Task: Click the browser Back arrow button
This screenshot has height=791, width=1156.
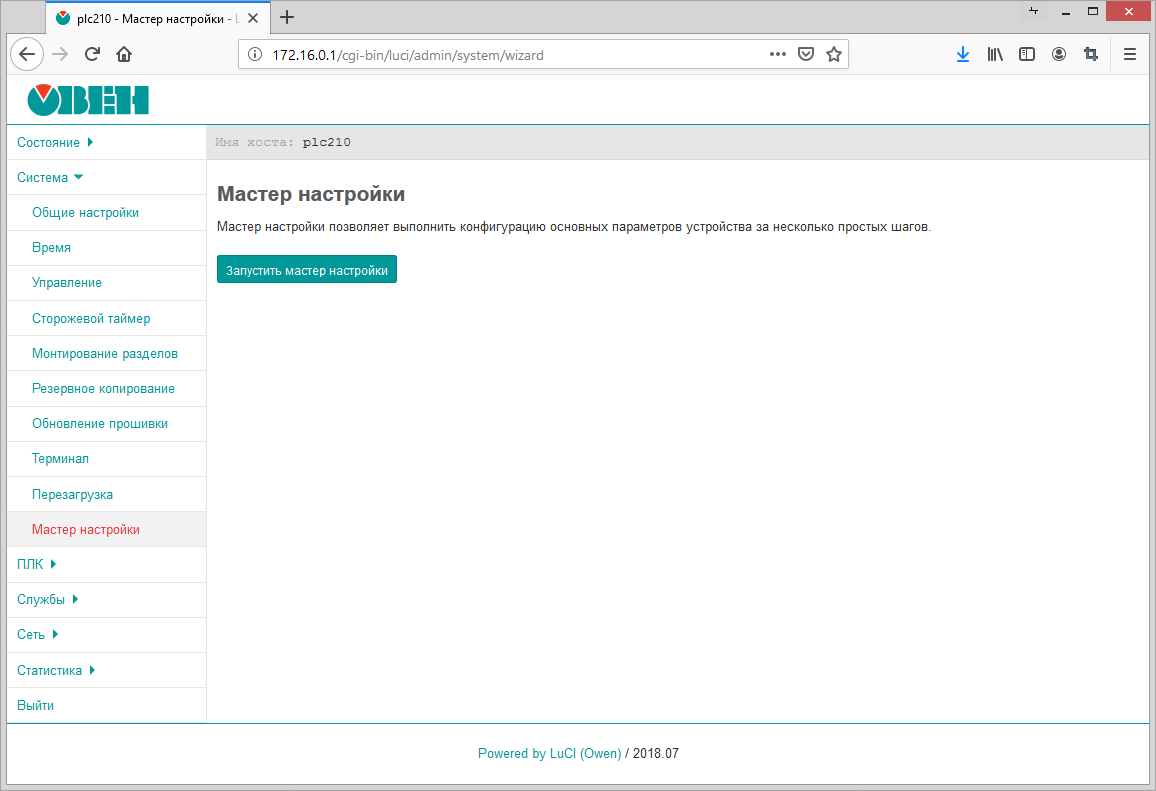Action: (x=27, y=55)
